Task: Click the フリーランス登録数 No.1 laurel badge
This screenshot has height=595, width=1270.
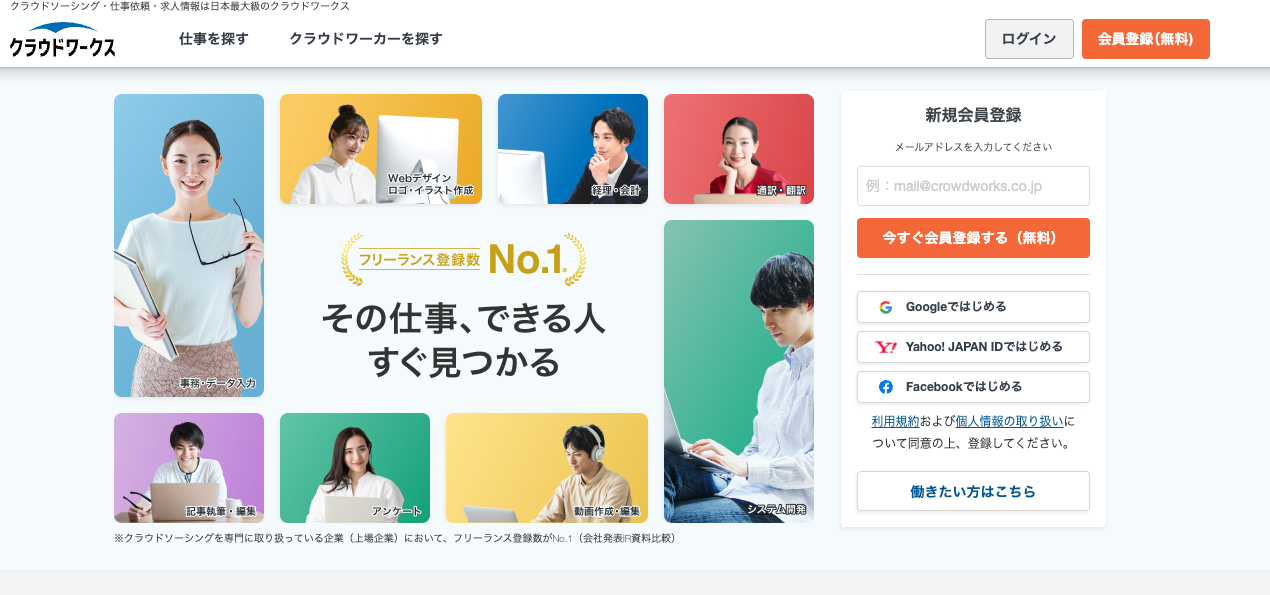Action: coord(464,260)
